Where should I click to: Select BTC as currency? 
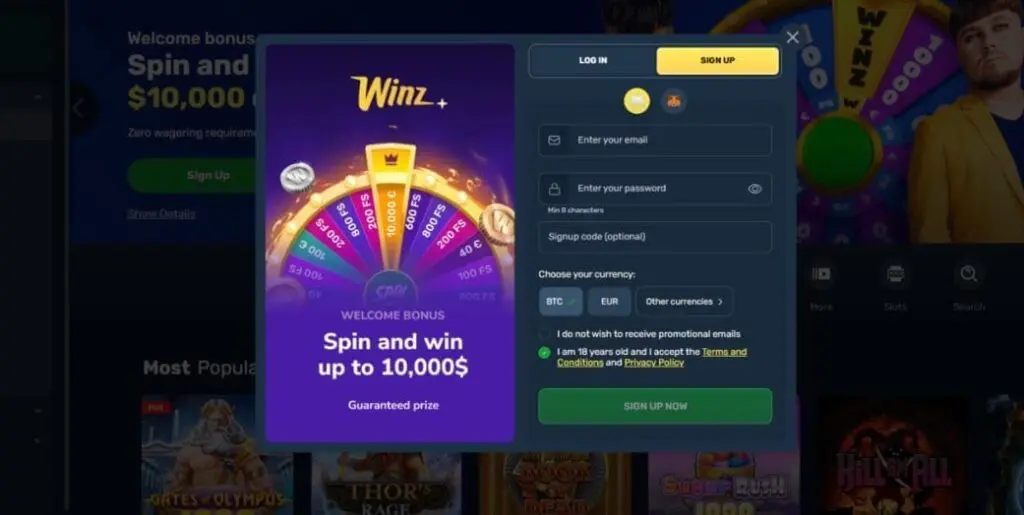click(560, 302)
